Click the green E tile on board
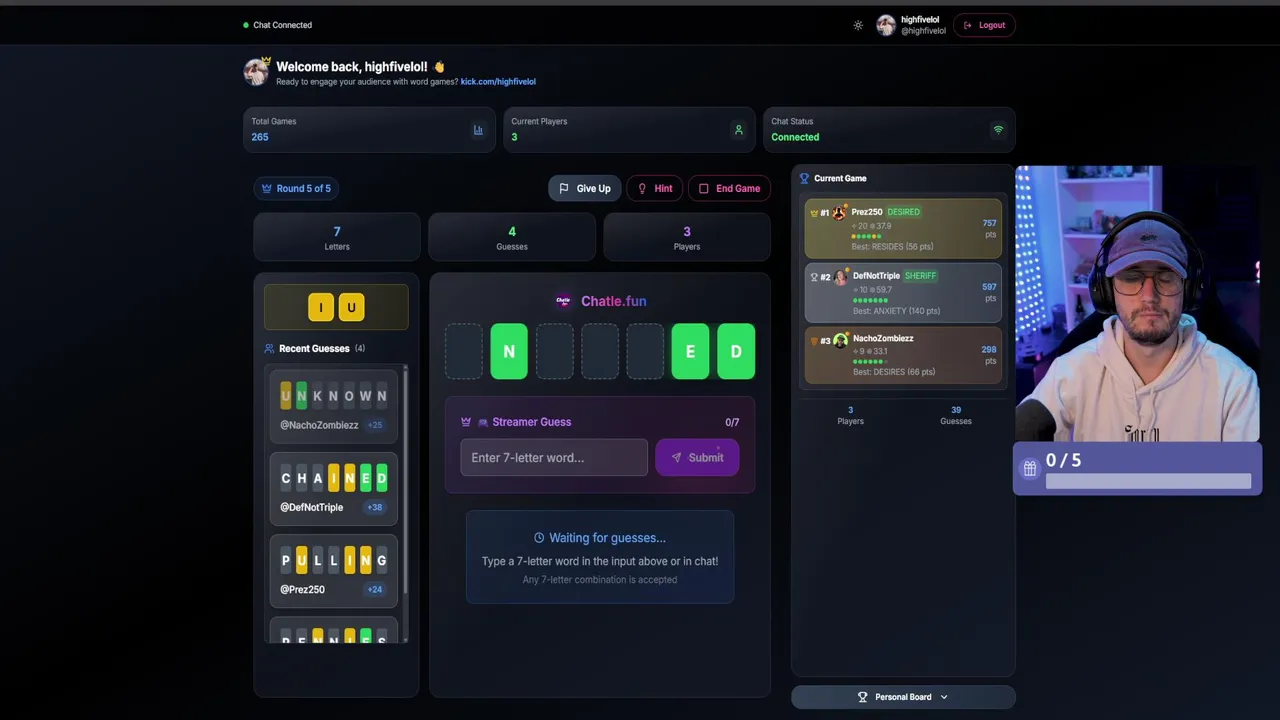This screenshot has height=720, width=1280. tap(690, 351)
